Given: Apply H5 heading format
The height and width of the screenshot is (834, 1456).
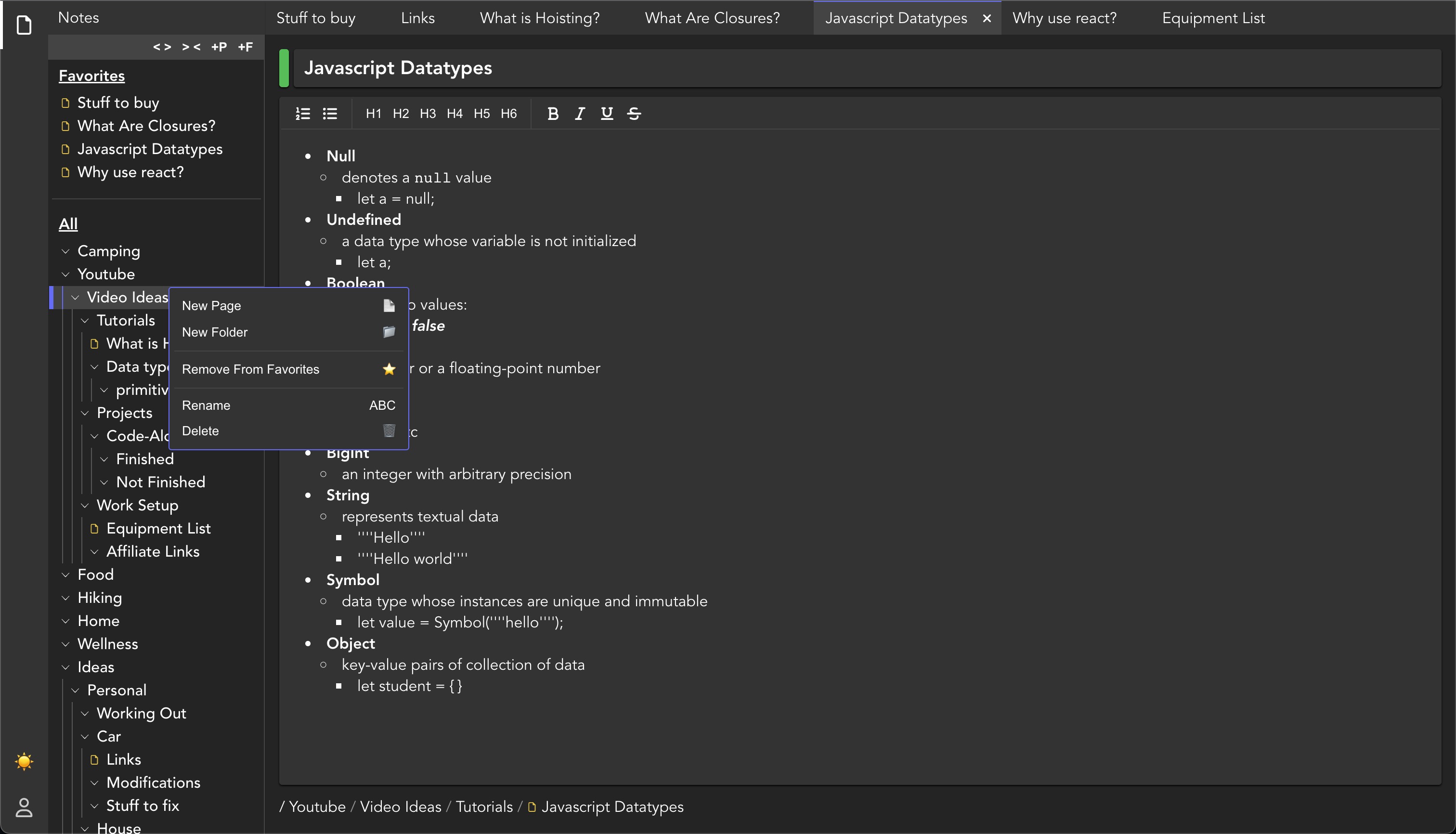Looking at the screenshot, I should pos(481,114).
